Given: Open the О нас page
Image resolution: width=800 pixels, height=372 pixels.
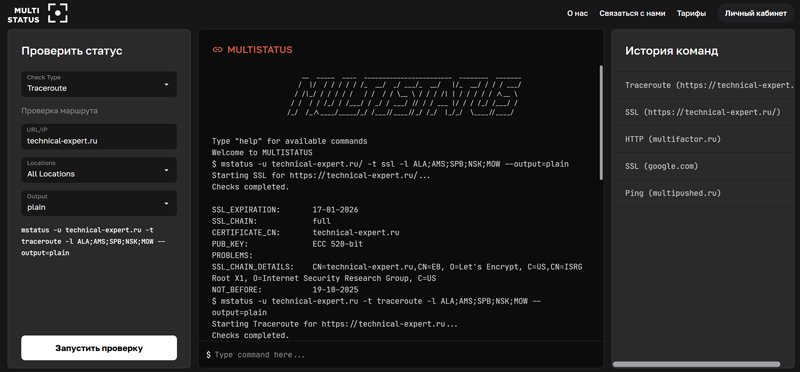Looking at the screenshot, I should coord(578,14).
